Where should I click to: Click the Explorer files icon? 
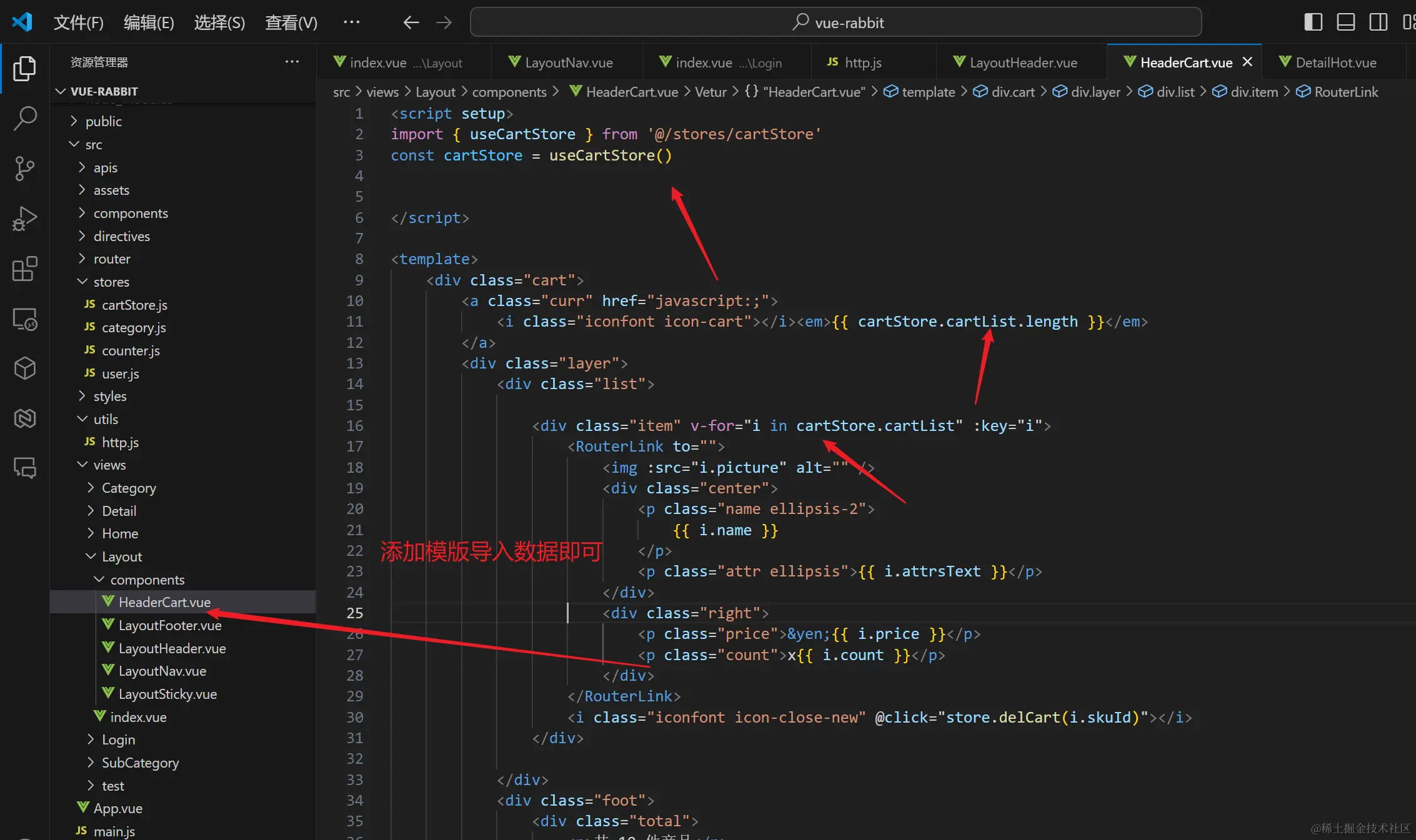pyautogui.click(x=25, y=68)
